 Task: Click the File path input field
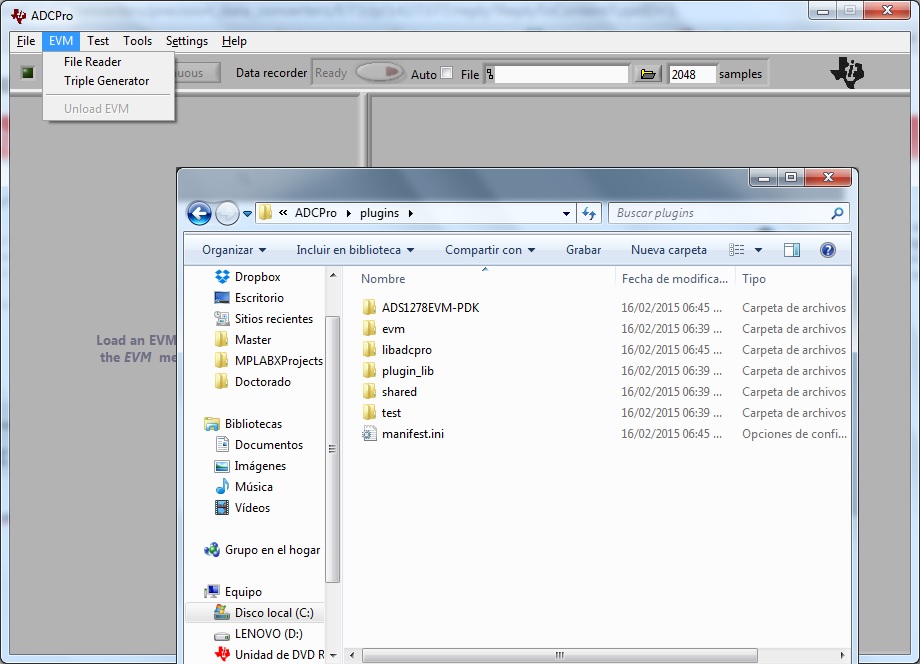pos(562,74)
